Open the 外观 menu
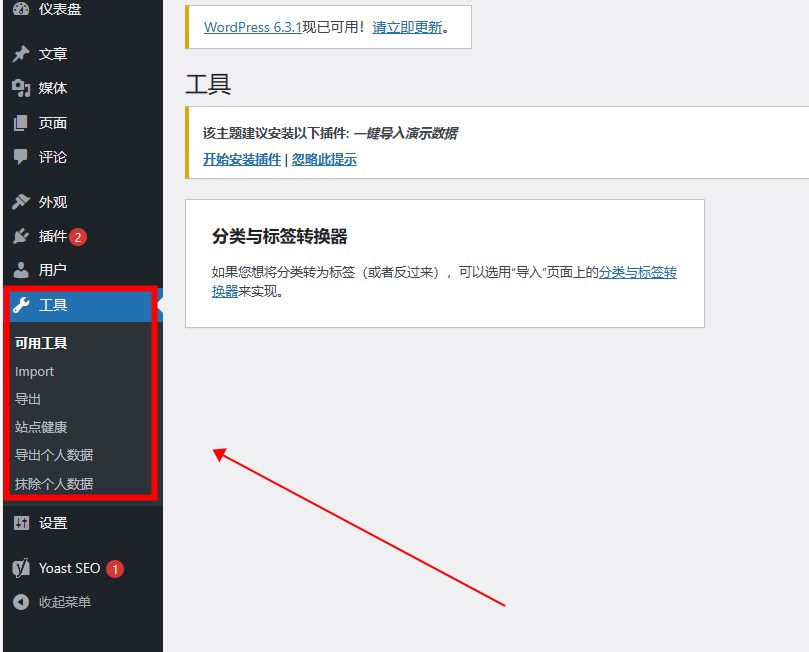809x652 pixels. (53, 202)
